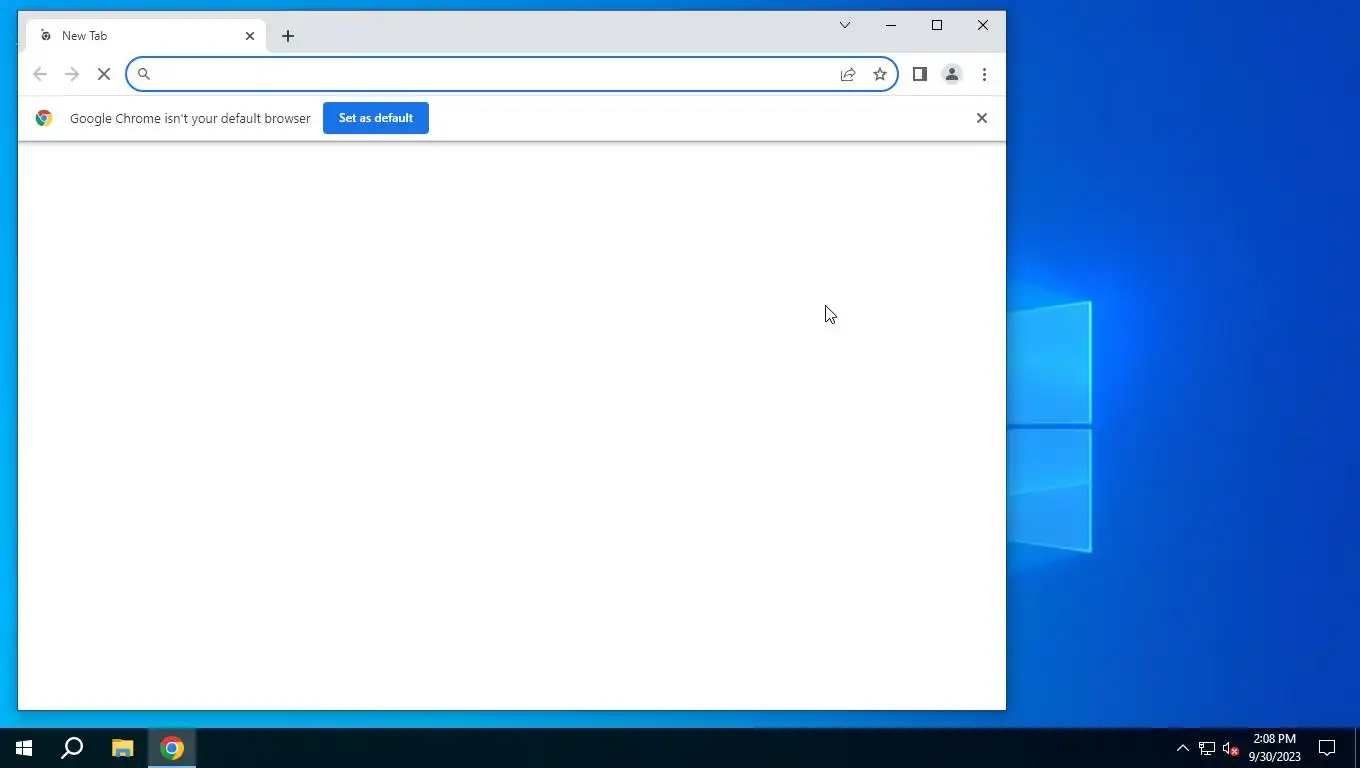Screen dimensions: 1360x768
Task: Open the side panel
Action: pos(920,74)
